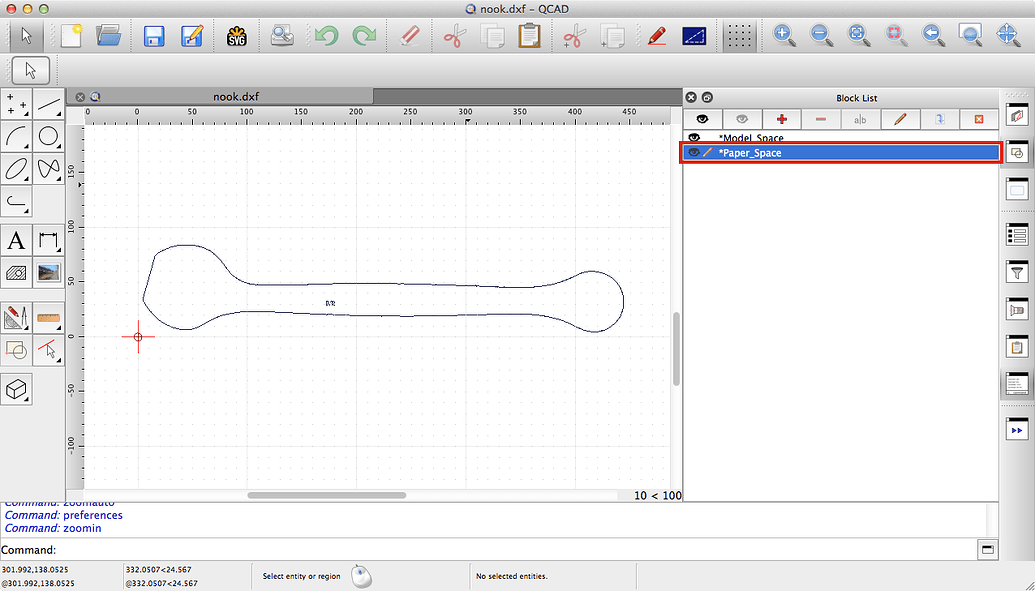The width and height of the screenshot is (1035, 591).
Task: Select the hatch tool
Action: click(17, 272)
